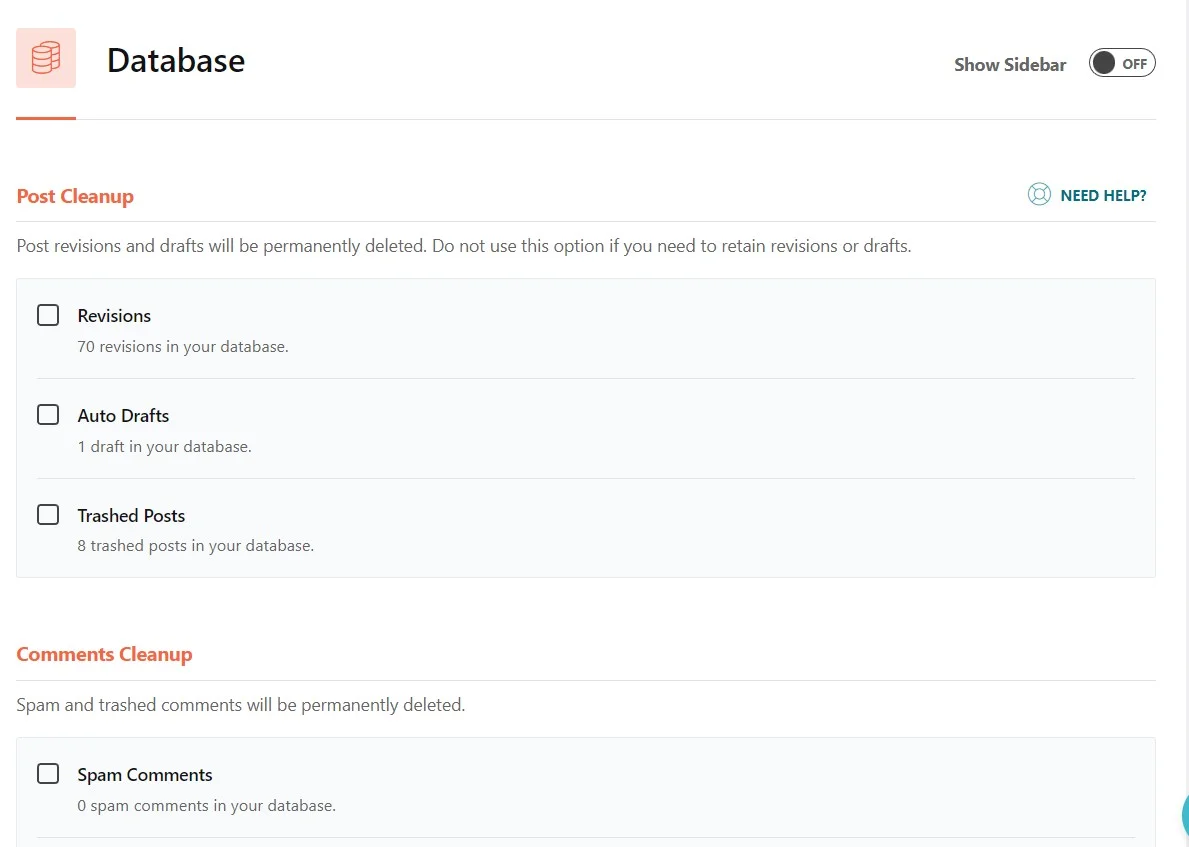Click the spam and trashed comments description
Viewport: 1189px width, 847px height.
pyautogui.click(x=241, y=705)
